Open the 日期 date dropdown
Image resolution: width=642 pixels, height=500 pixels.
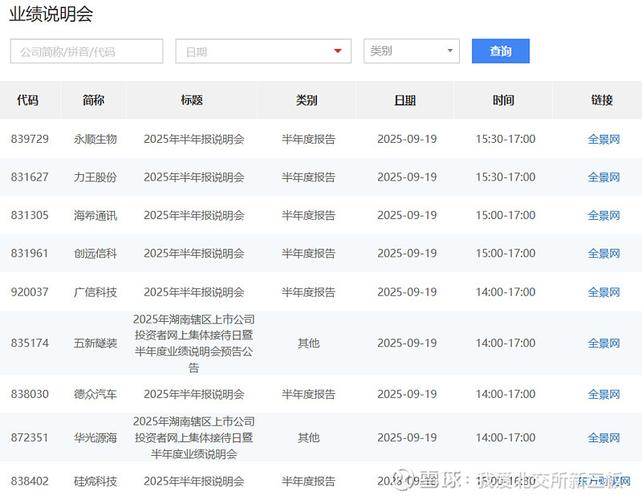pos(262,51)
